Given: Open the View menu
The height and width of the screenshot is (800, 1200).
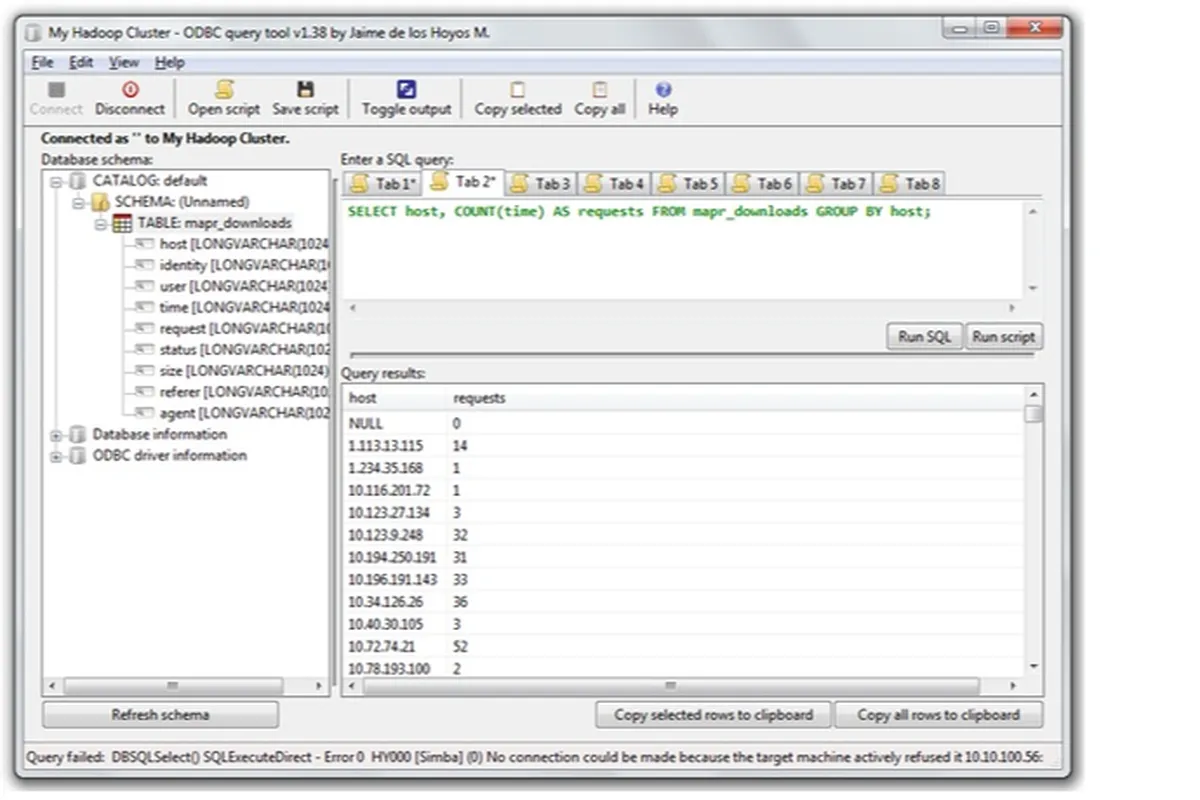Looking at the screenshot, I should 124,62.
